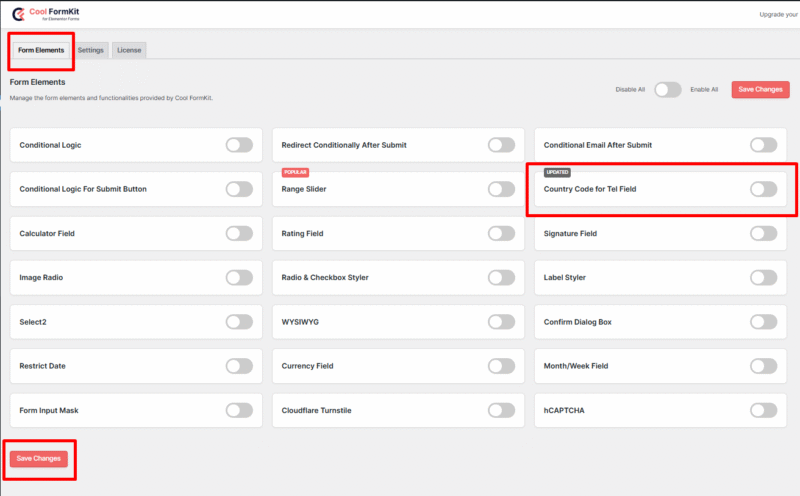
Task: Click the "Month/Week Field" label text
Action: click(x=576, y=366)
